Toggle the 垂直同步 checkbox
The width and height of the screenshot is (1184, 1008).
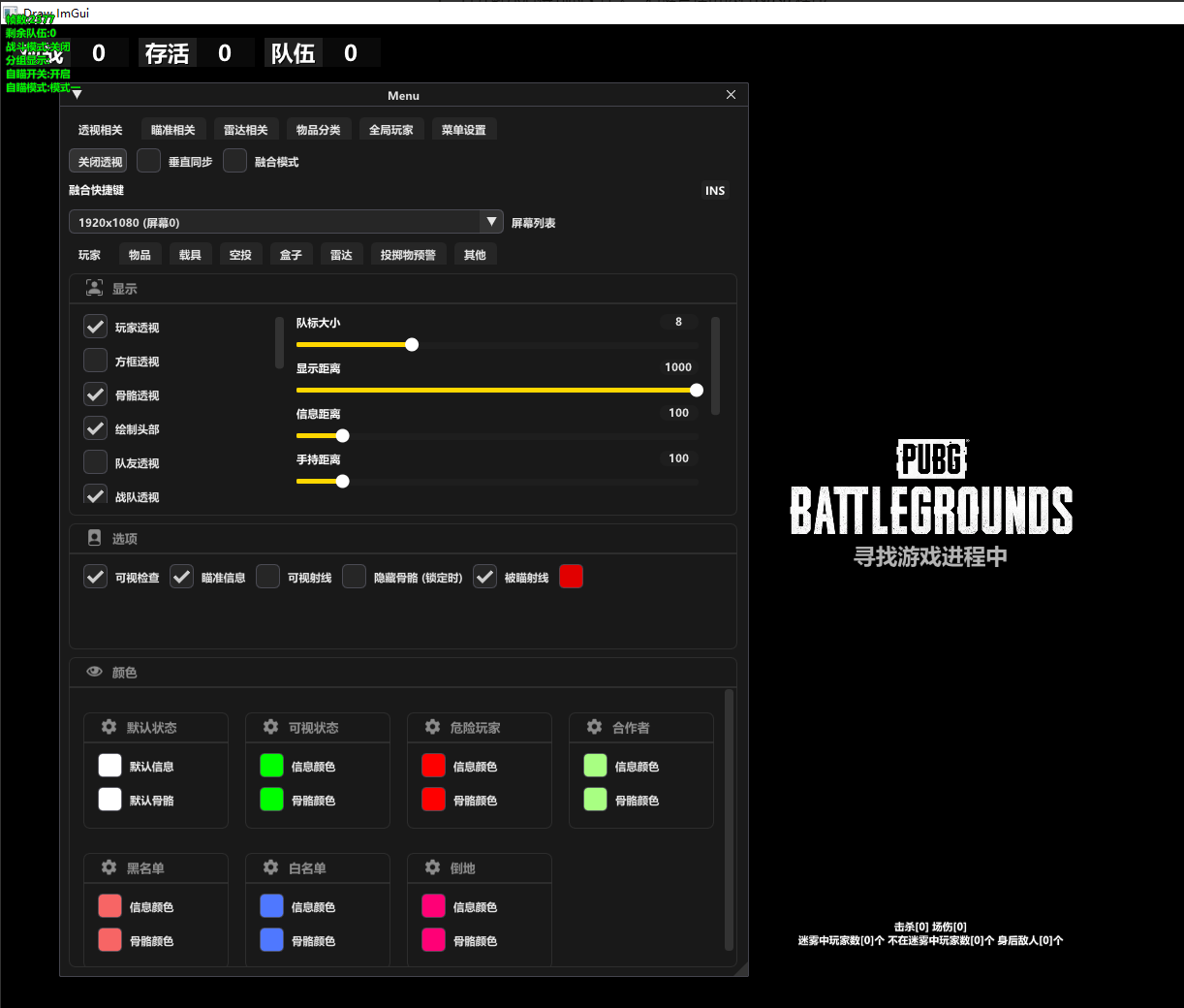click(x=149, y=161)
